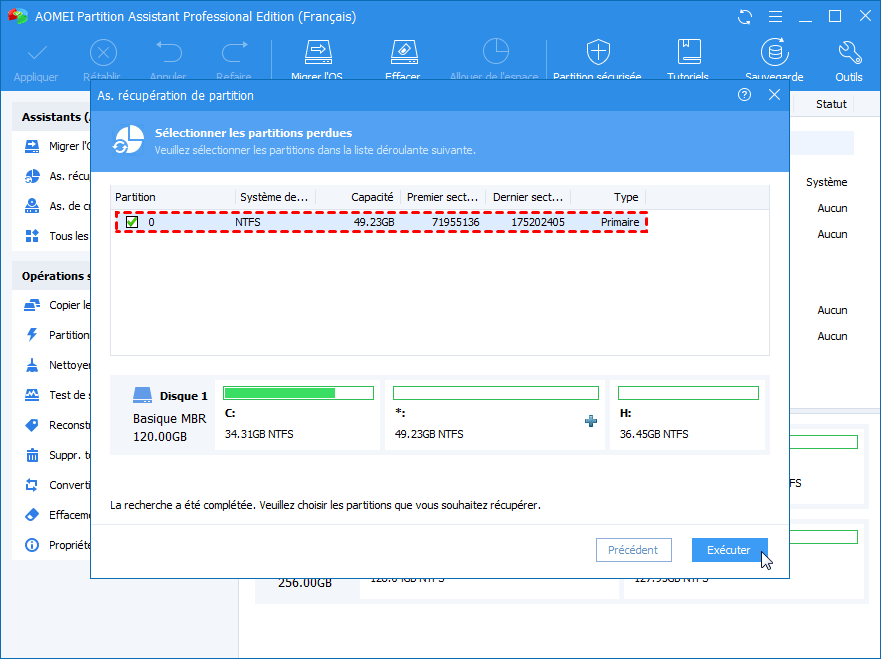This screenshot has height=659, width=881.
Task: Click the Statut column header in main window
Action: [x=831, y=104]
